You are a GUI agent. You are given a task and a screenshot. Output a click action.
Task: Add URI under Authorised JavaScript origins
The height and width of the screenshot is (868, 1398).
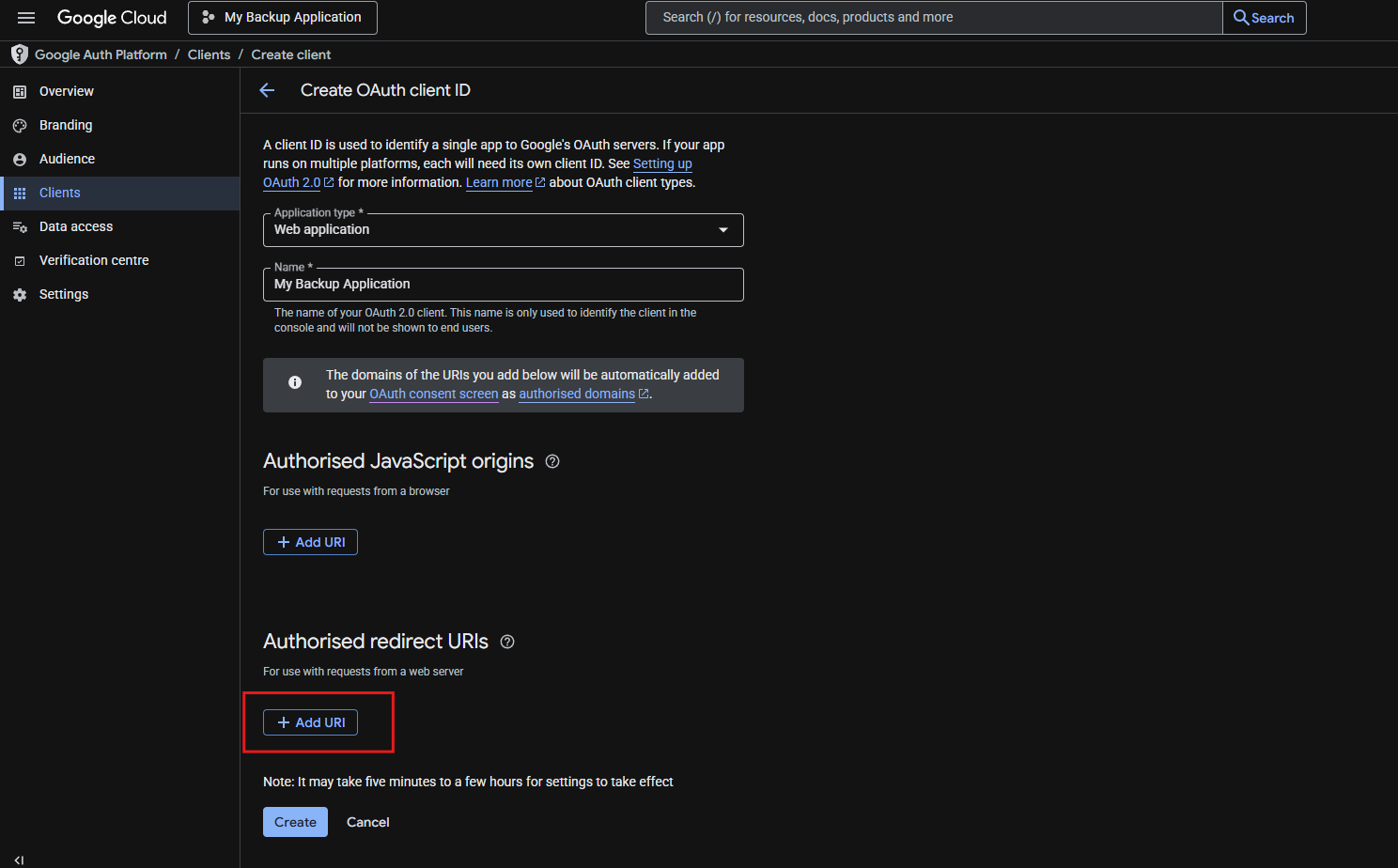pos(310,542)
